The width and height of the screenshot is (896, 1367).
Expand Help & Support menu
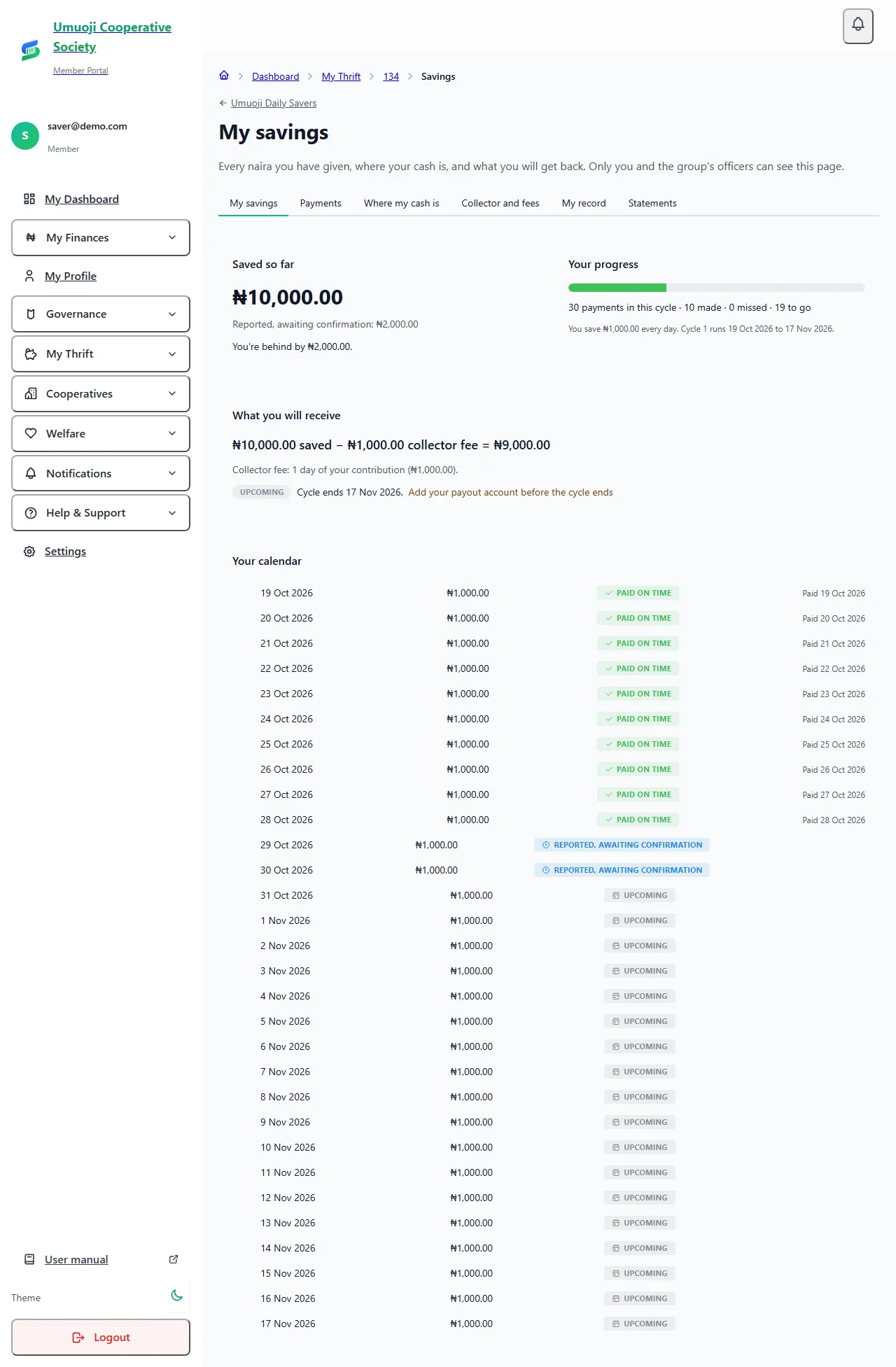click(x=101, y=513)
